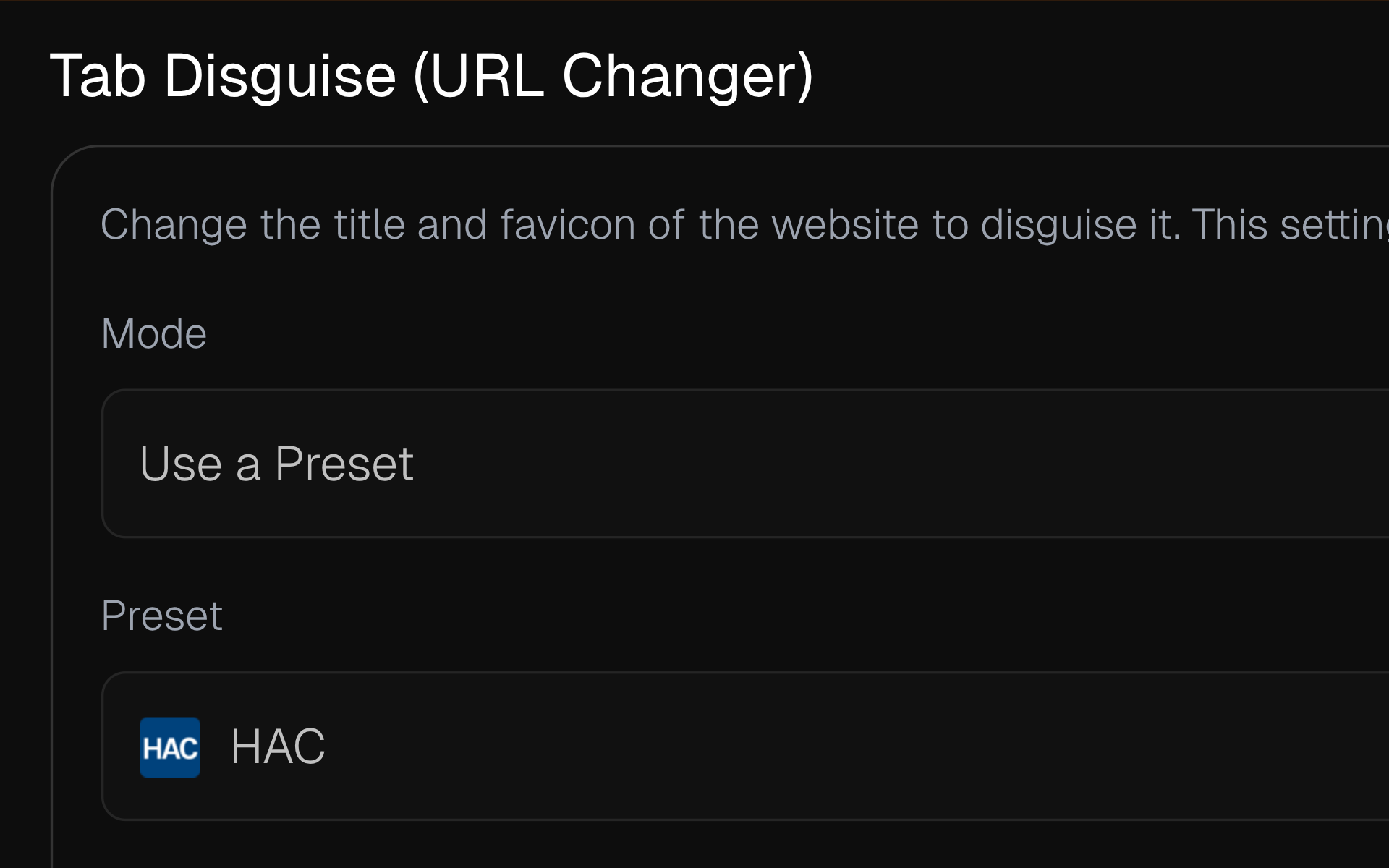Image resolution: width=1389 pixels, height=868 pixels.
Task: Open the Preset dropdown
Action: [745, 746]
